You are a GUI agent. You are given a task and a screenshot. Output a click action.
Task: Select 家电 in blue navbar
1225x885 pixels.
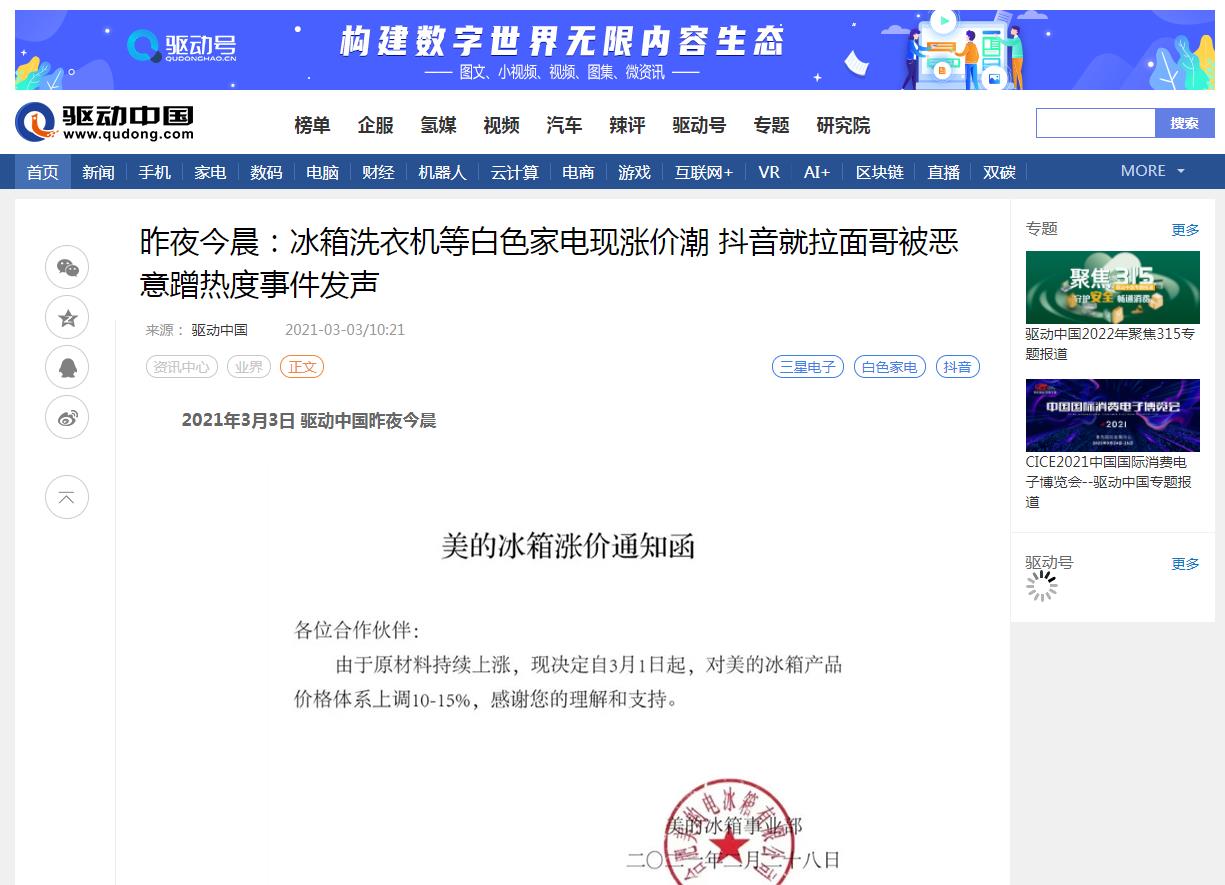210,172
